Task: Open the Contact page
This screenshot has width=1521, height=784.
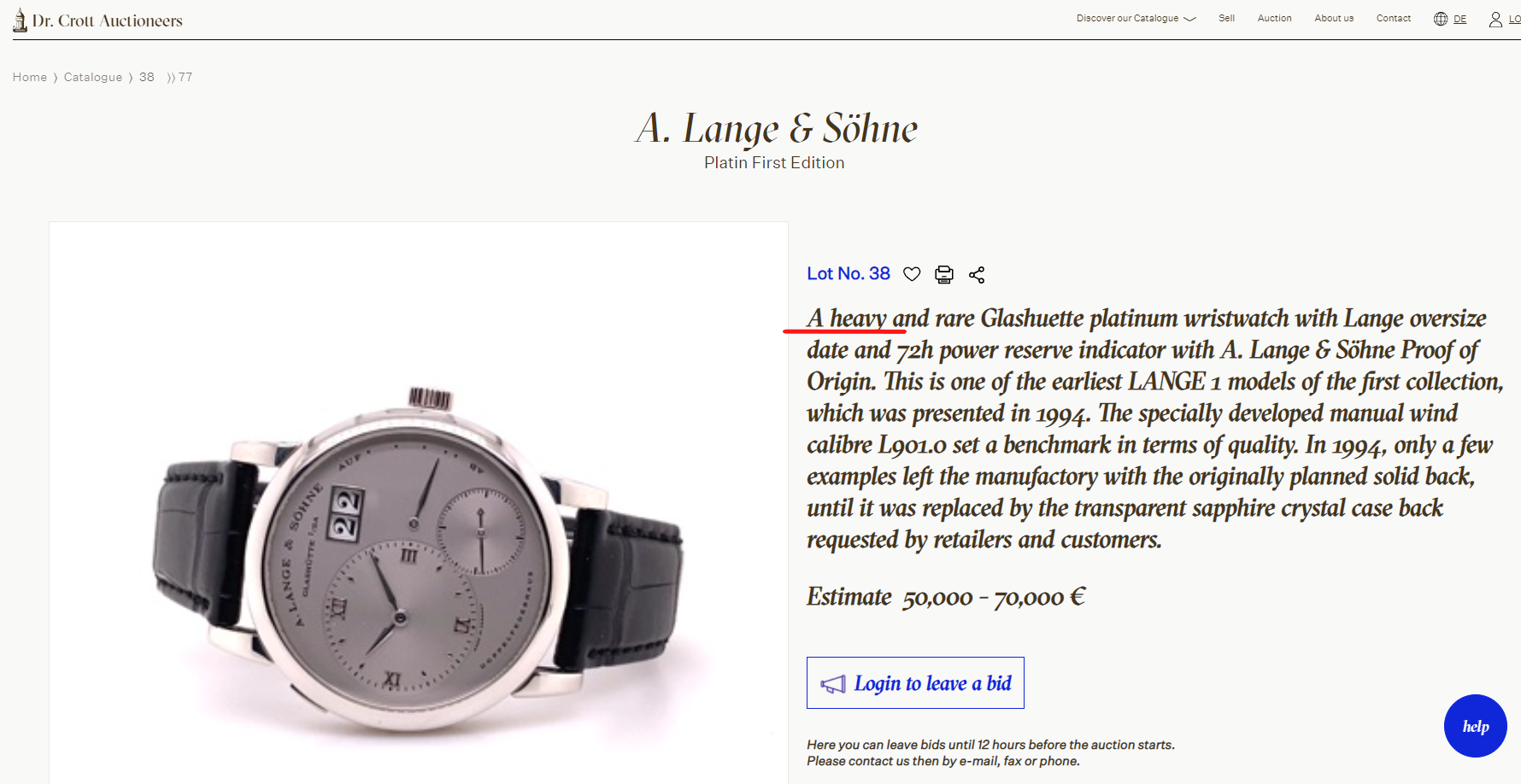Action: tap(1393, 19)
